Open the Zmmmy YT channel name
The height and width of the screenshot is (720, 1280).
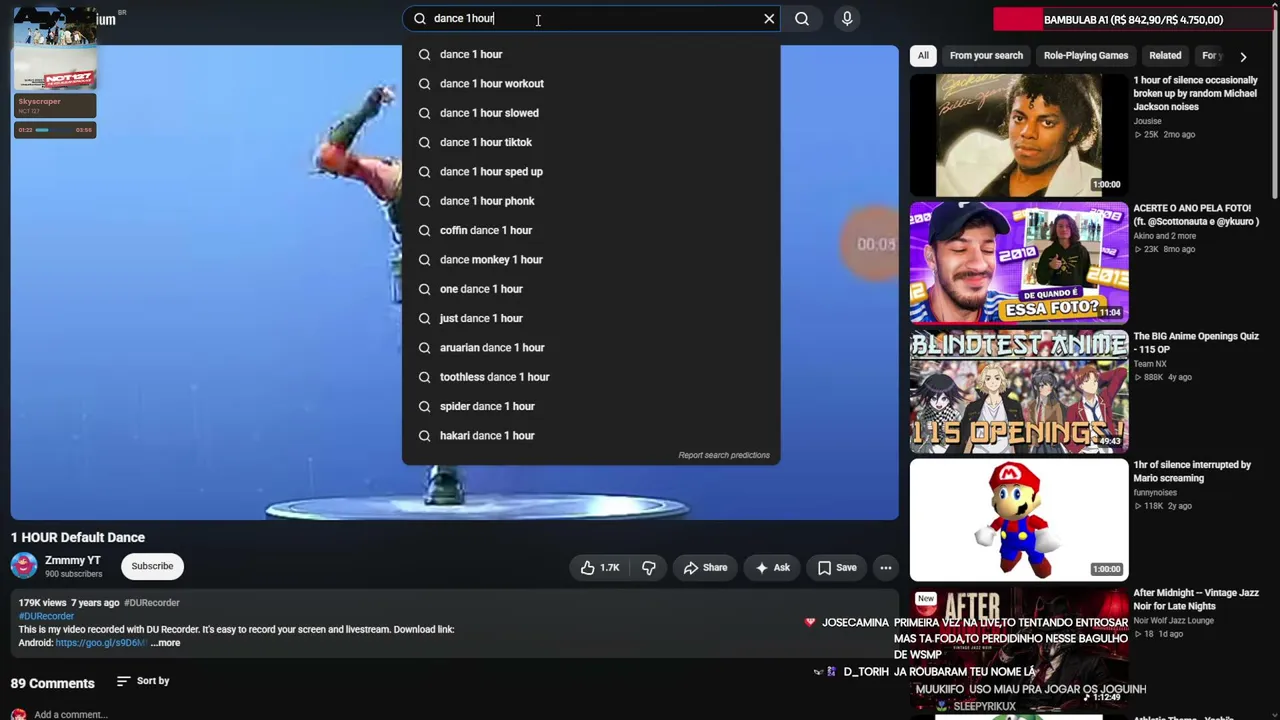coord(73,560)
